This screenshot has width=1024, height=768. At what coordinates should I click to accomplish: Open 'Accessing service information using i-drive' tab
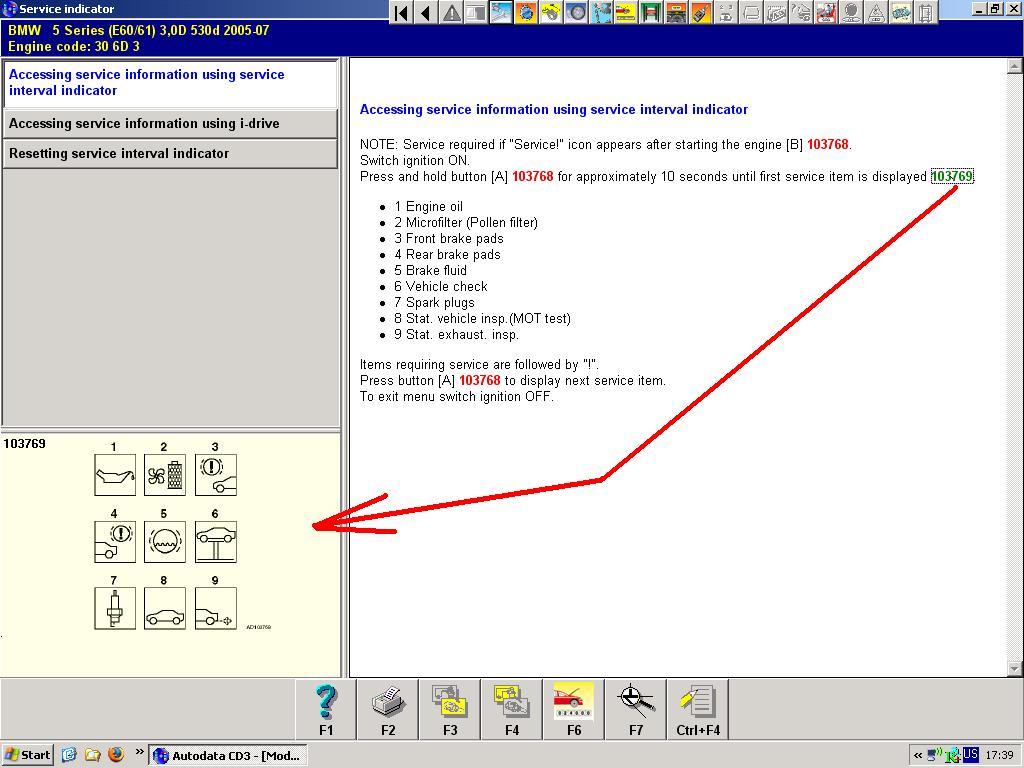click(170, 123)
